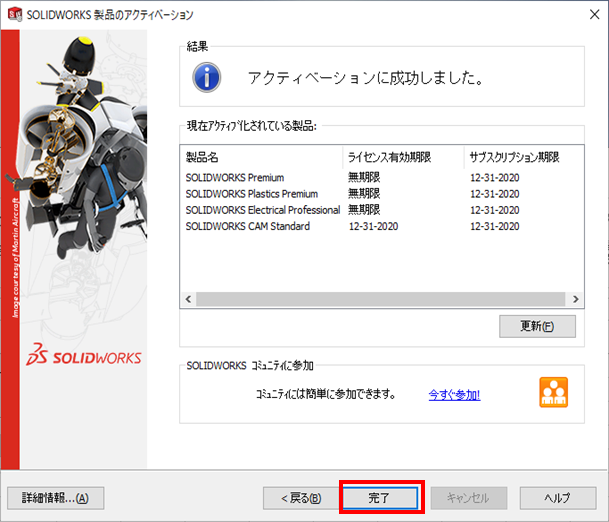Click the ライセンス有効期限 column header
The image size is (609, 522).
click(403, 157)
